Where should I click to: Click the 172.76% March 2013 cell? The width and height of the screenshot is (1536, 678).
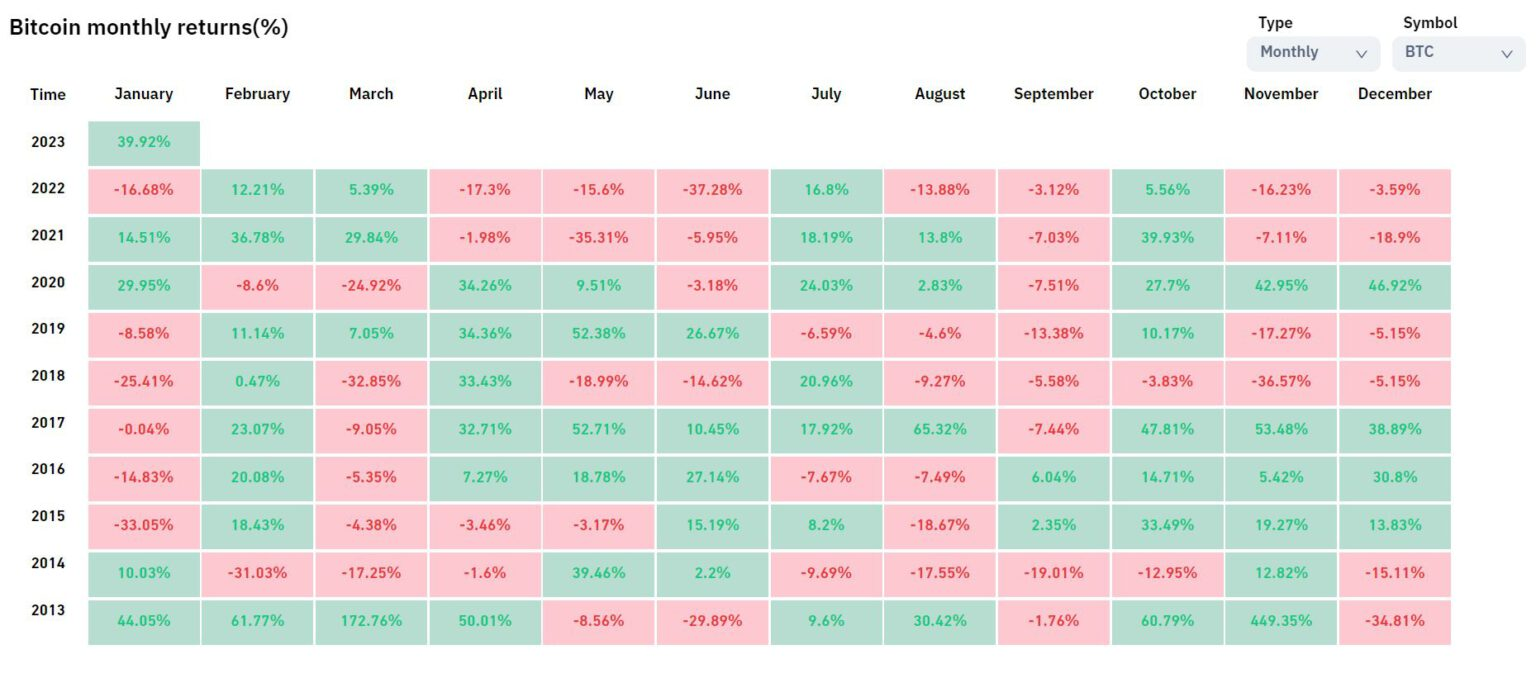tap(371, 621)
